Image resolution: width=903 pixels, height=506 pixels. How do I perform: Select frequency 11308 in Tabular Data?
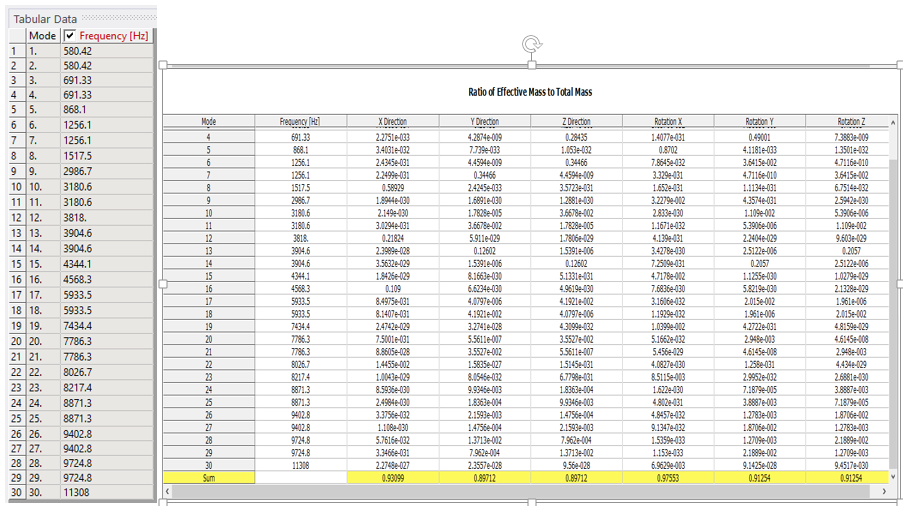click(x=107, y=492)
